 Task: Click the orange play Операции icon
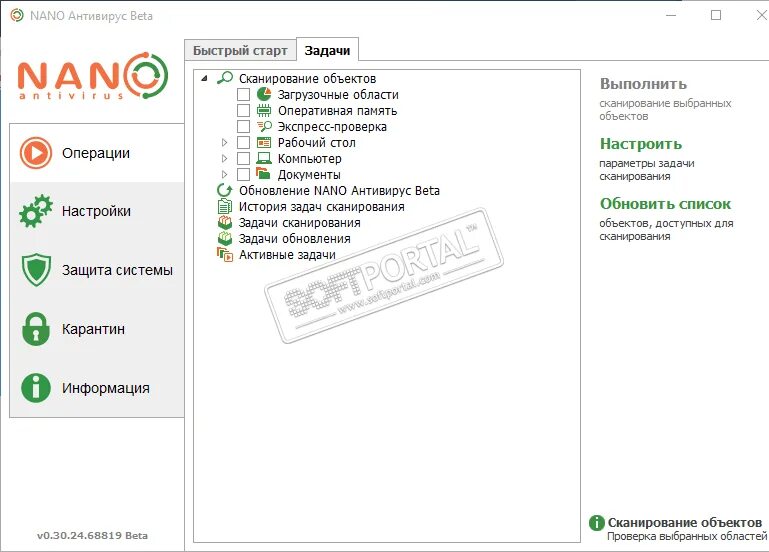tap(35, 153)
